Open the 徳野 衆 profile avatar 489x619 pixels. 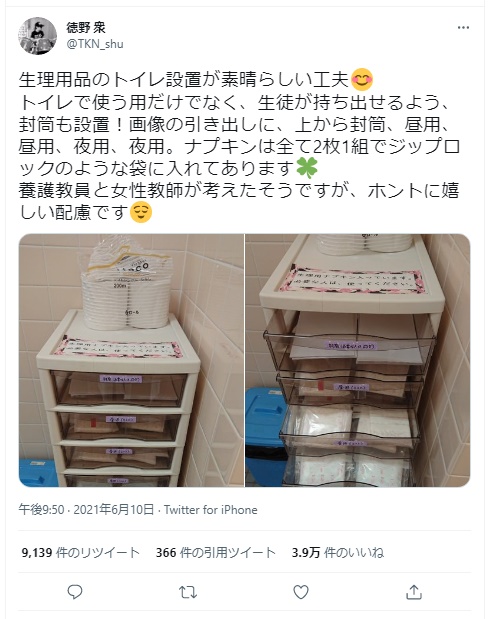[37, 36]
